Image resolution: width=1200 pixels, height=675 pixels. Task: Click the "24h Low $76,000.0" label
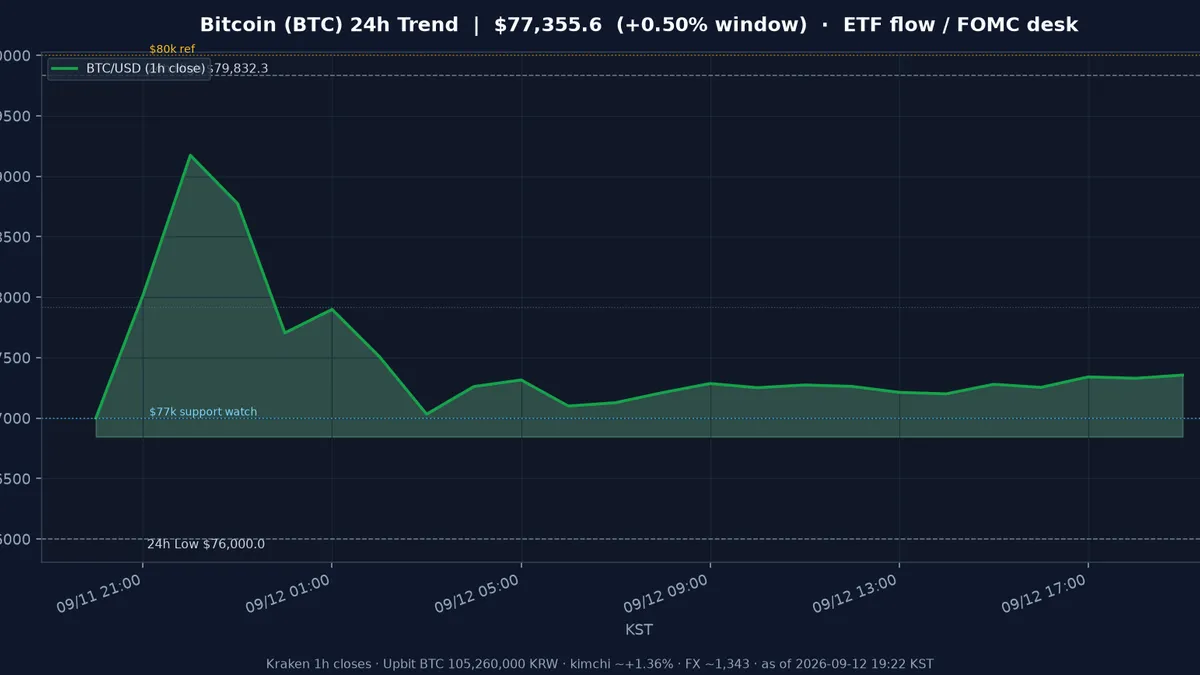(x=206, y=544)
